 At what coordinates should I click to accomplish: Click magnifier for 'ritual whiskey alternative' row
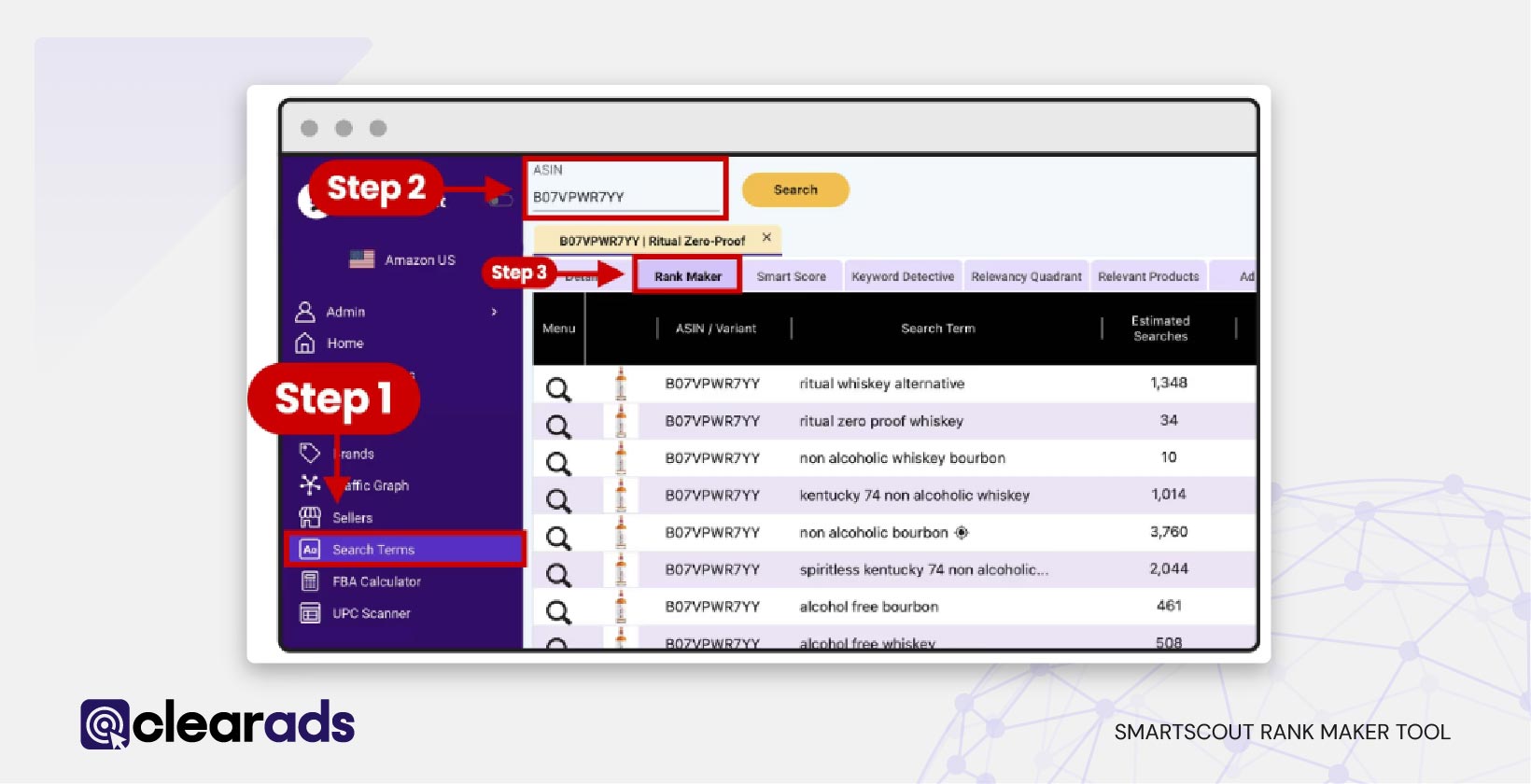[558, 389]
